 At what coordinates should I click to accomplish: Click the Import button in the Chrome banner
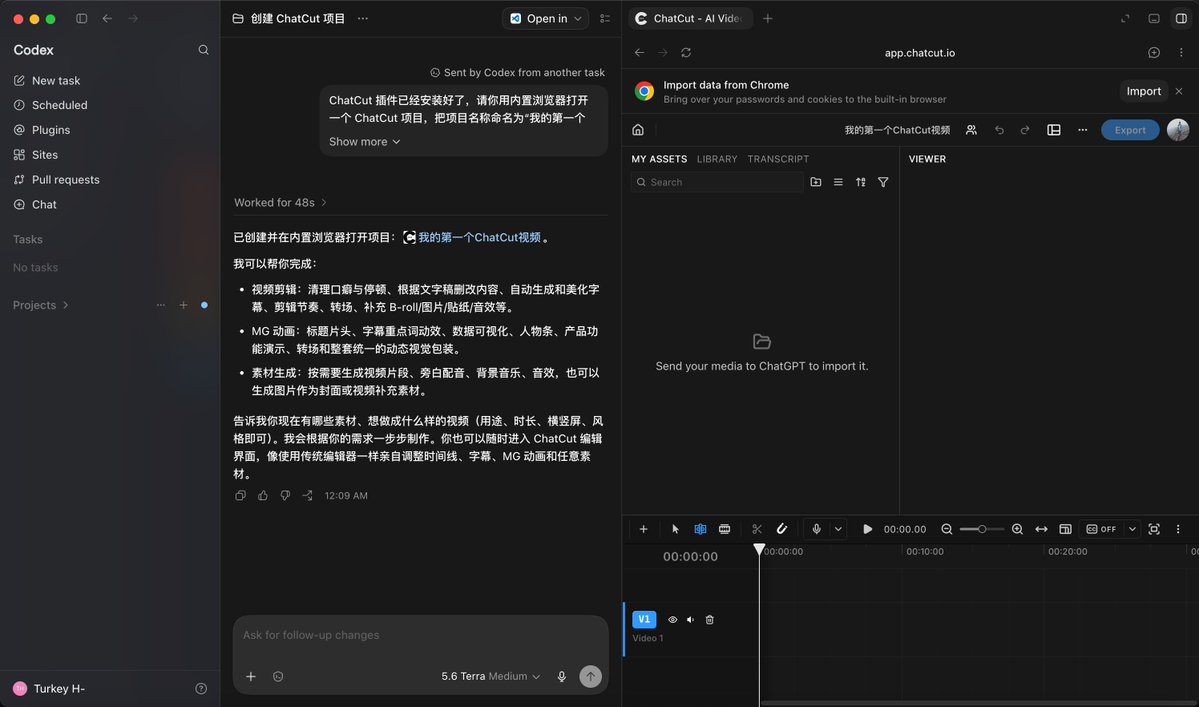tap(1143, 91)
